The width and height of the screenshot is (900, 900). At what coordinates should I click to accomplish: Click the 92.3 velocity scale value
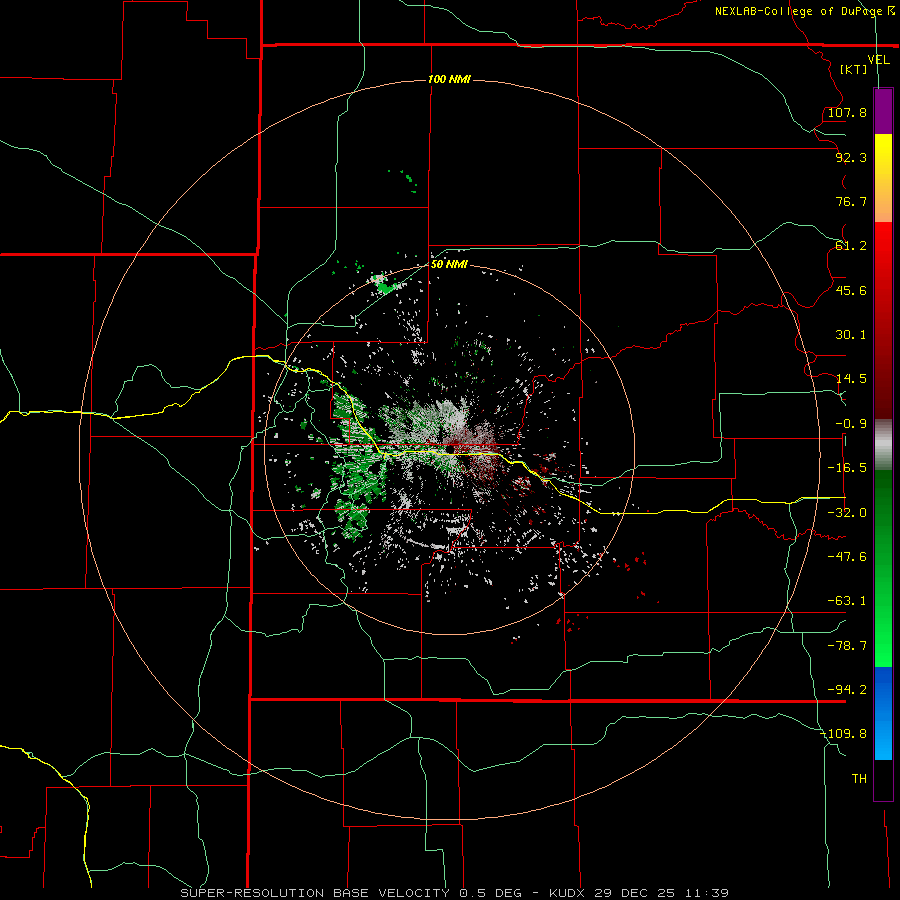(851, 157)
